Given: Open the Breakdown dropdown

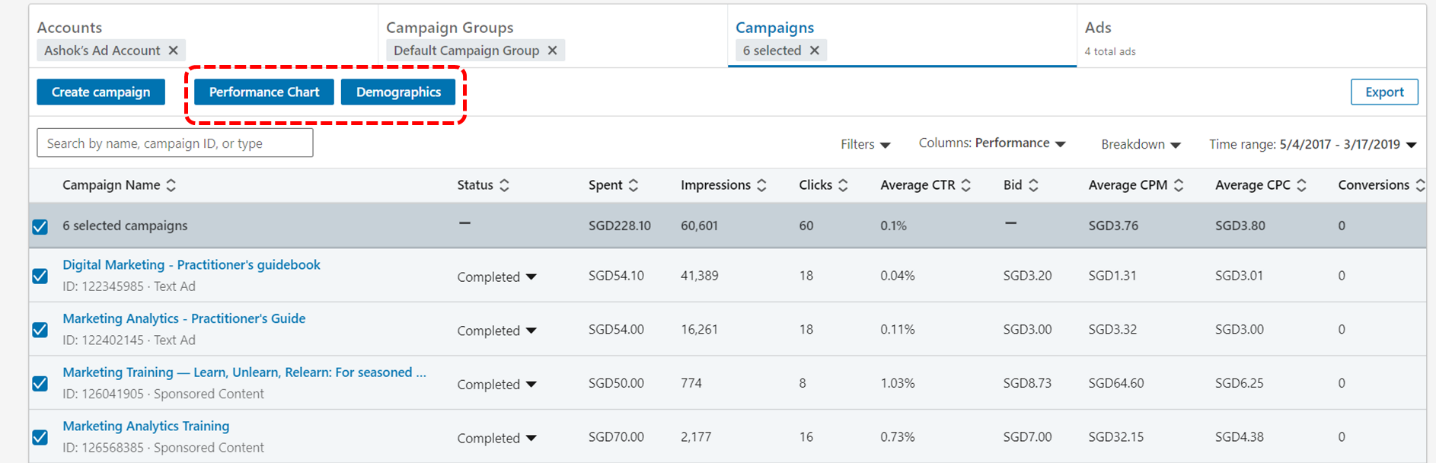Looking at the screenshot, I should (x=1141, y=144).
